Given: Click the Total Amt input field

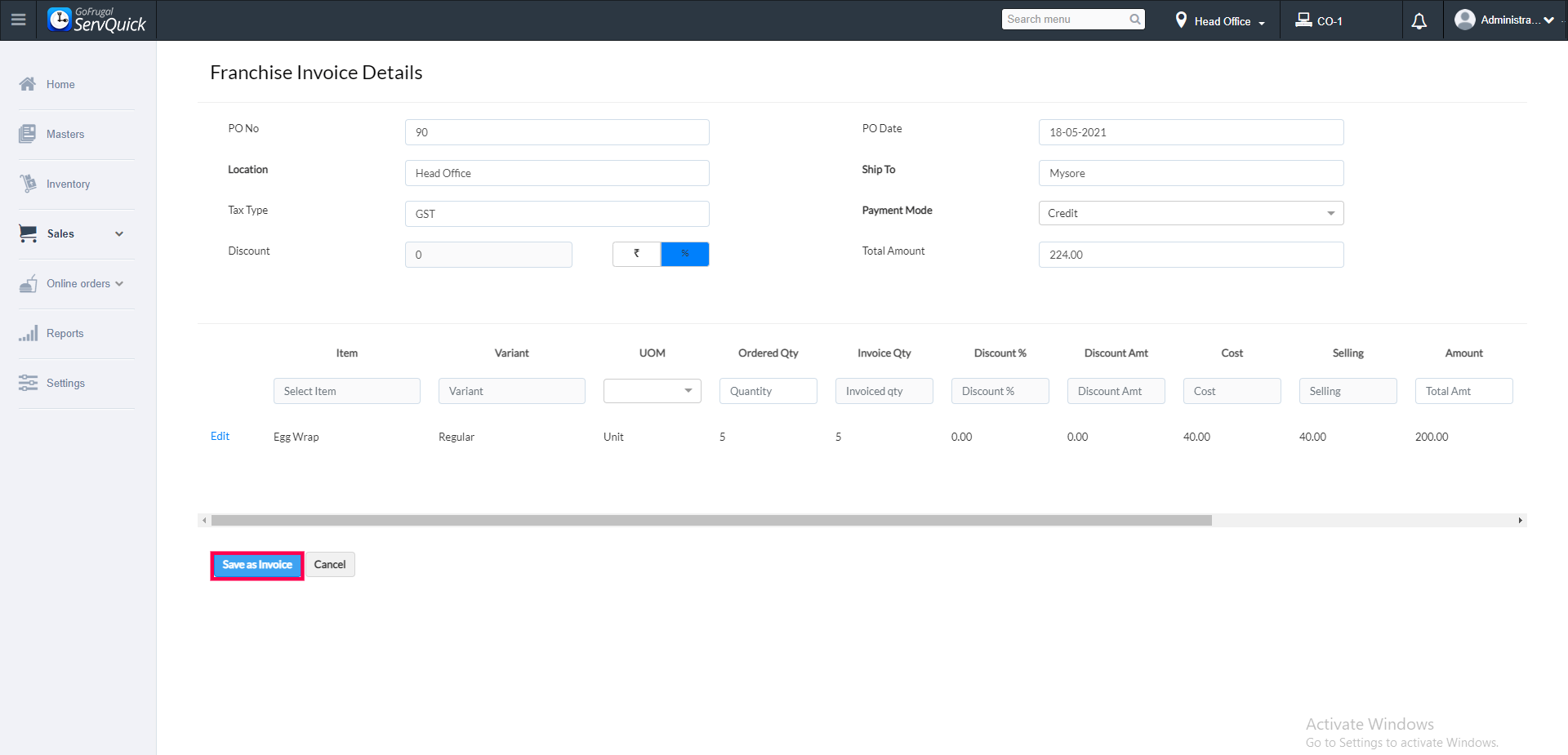Looking at the screenshot, I should click(1463, 391).
